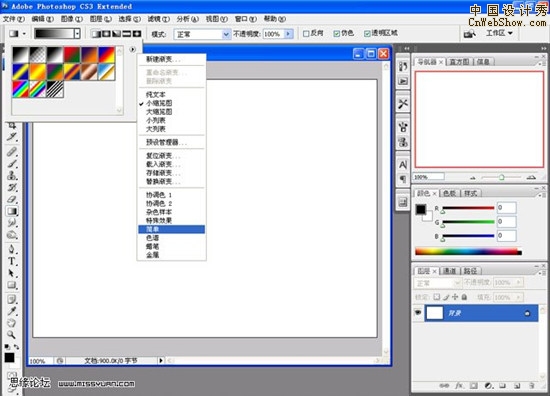Choose 简单 gradient set in menu
The height and width of the screenshot is (396, 550).
pyautogui.click(x=172, y=229)
